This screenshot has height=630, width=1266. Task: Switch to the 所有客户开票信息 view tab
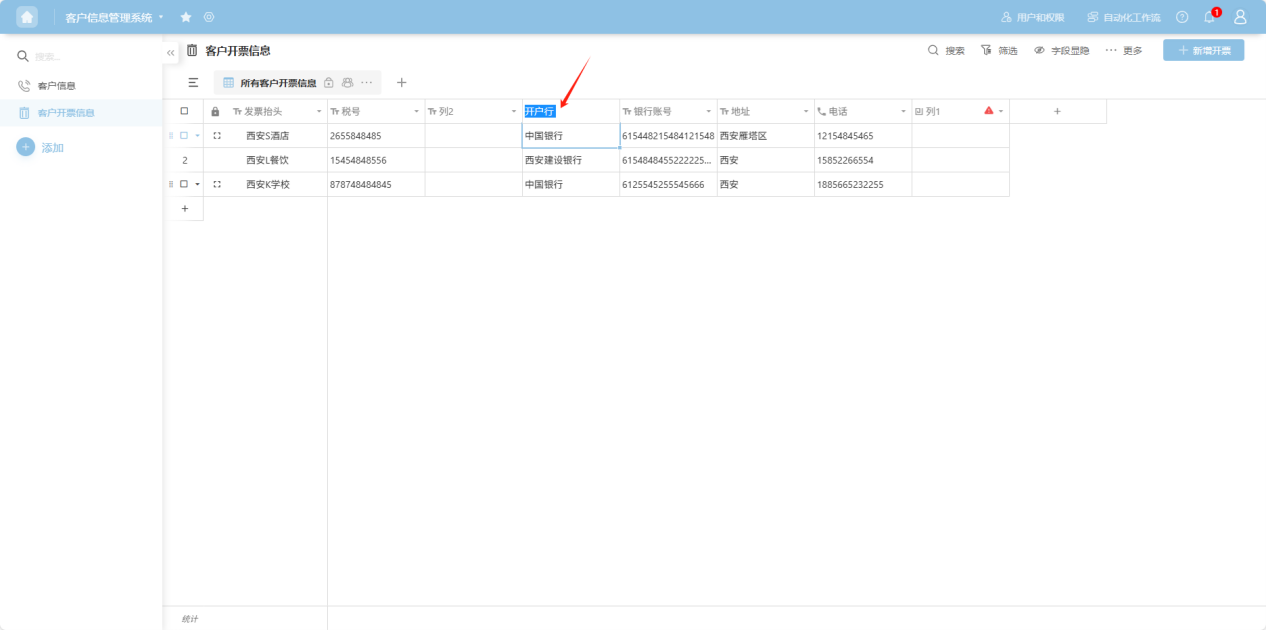click(277, 83)
